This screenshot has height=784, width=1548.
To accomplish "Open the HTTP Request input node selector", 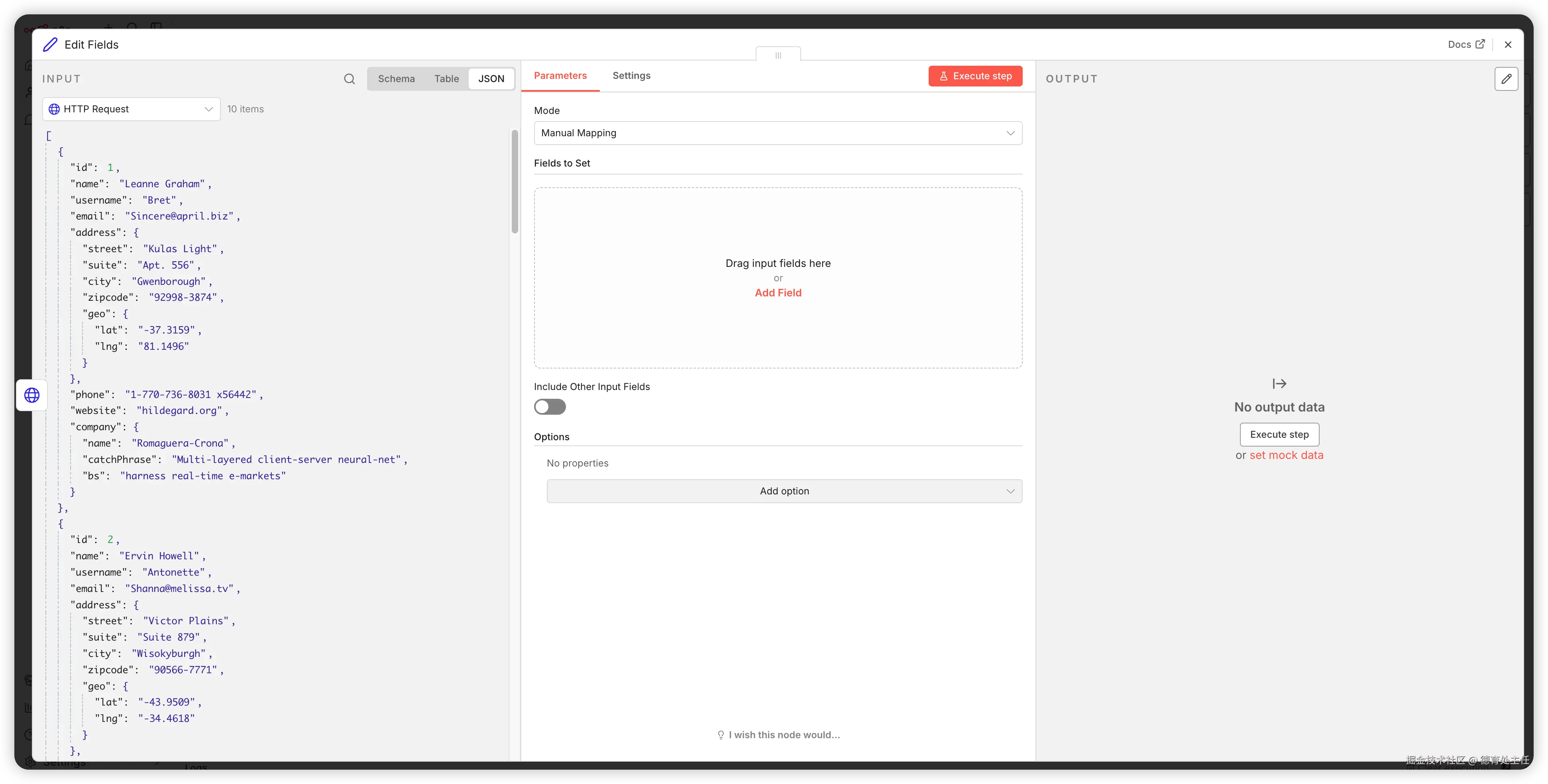I will point(131,109).
